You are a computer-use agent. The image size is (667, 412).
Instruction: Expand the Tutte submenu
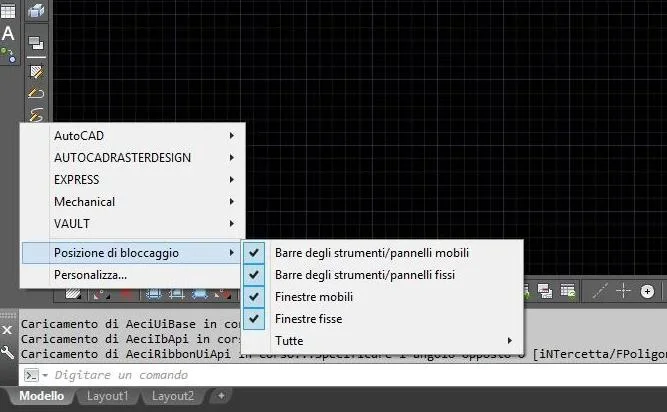382,341
